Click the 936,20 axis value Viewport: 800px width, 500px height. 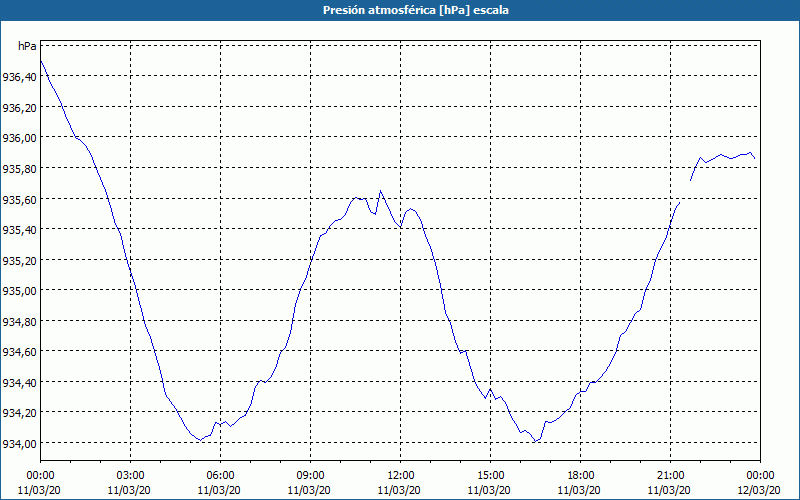19,108
